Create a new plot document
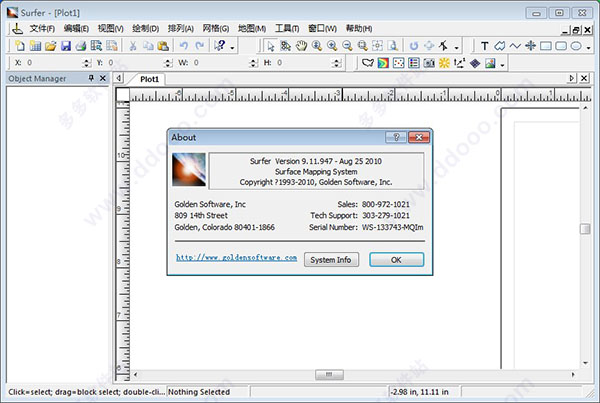Image resolution: width=600 pixels, height=403 pixels. click(x=20, y=46)
